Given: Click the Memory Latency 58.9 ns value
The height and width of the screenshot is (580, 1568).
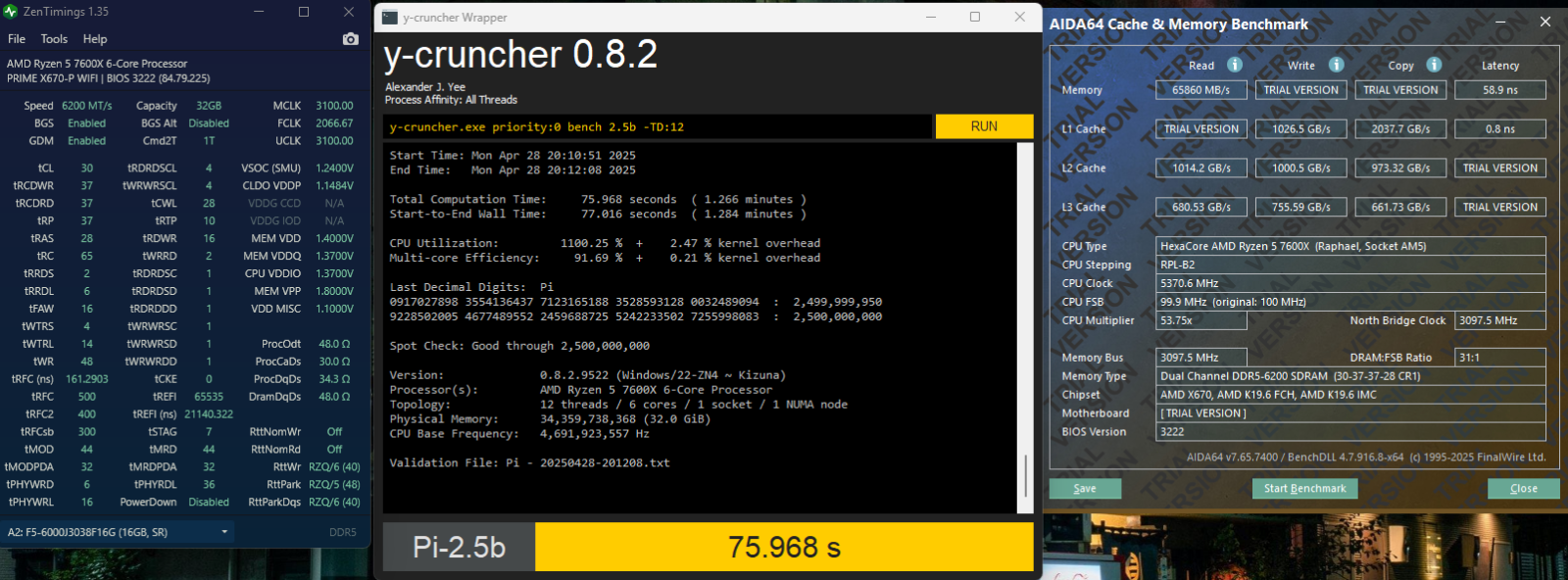Looking at the screenshot, I should click(1500, 90).
